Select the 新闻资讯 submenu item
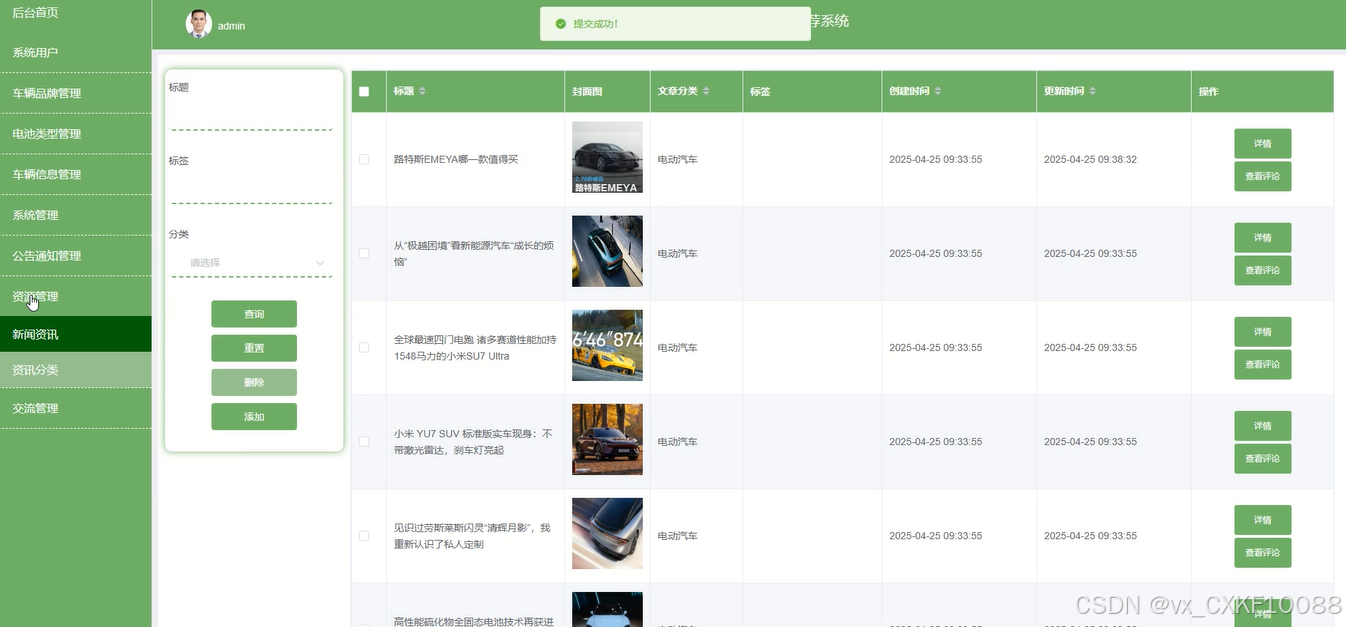The image size is (1346, 627). tap(76, 334)
